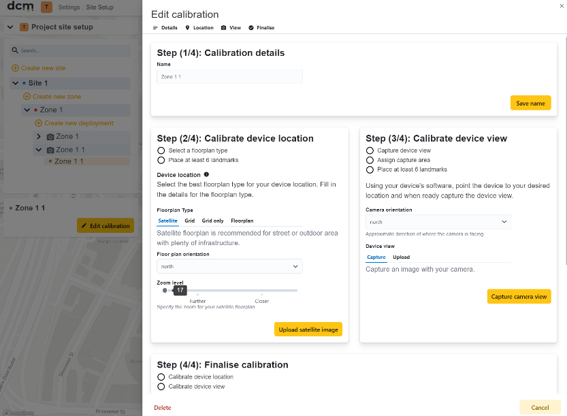Click the plus icon for Create new deployment
This screenshot has height=416, width=567.
[x=38, y=123]
